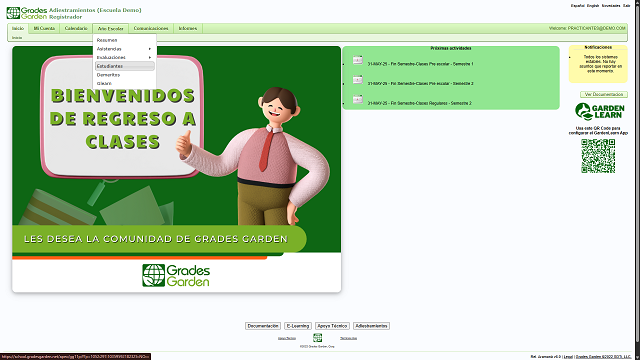Open the Legal link in footer
640x360 pixels.
[x=568, y=357]
